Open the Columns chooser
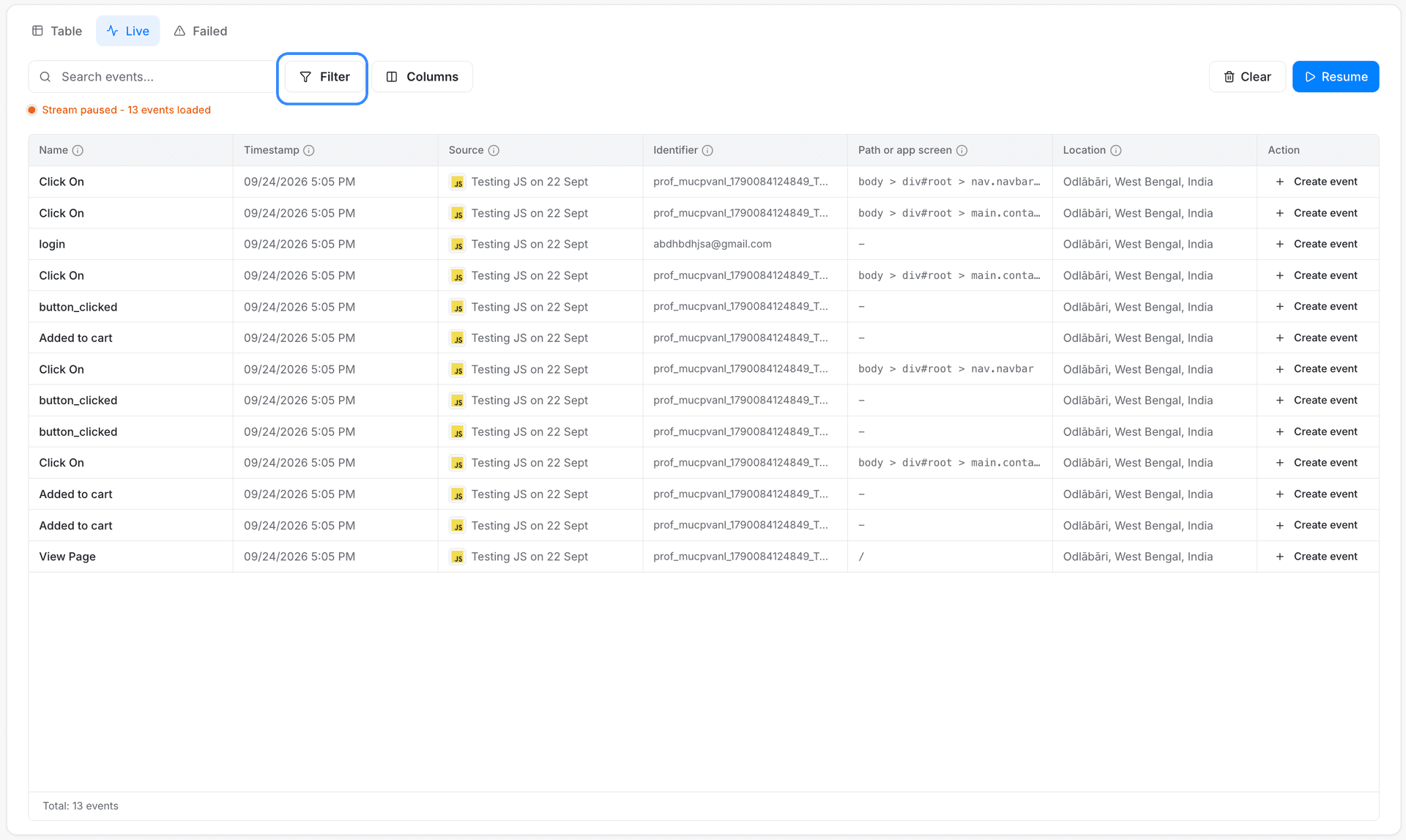1406x840 pixels. point(422,77)
